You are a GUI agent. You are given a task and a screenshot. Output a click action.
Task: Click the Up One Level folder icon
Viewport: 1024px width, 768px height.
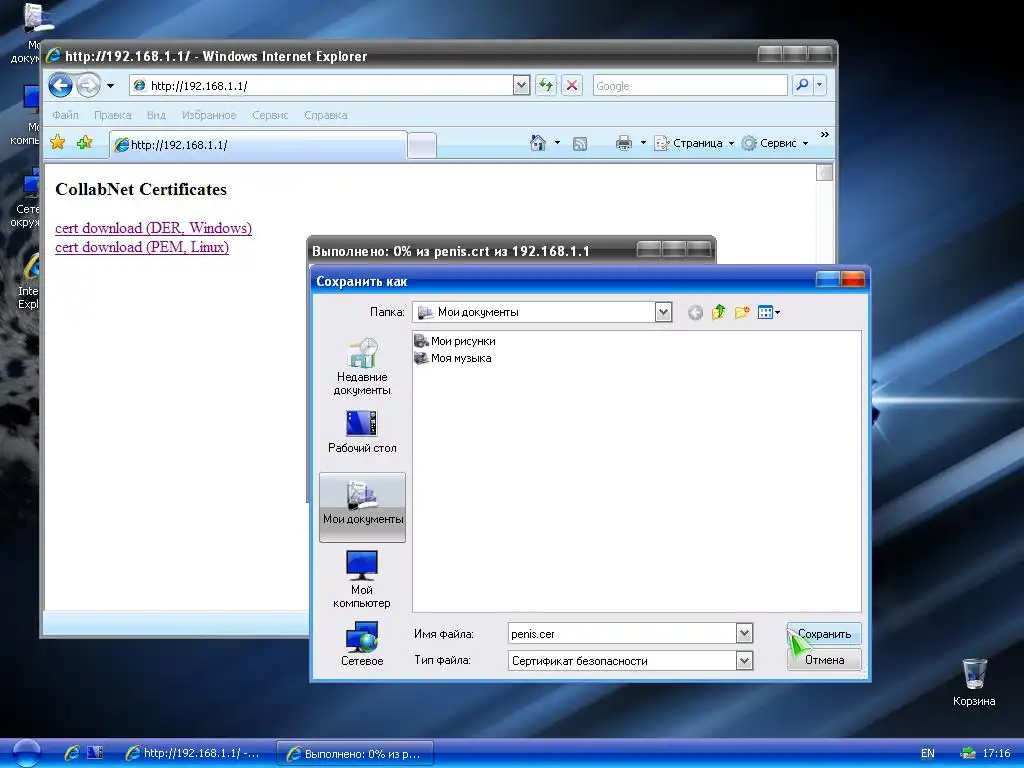pos(718,312)
